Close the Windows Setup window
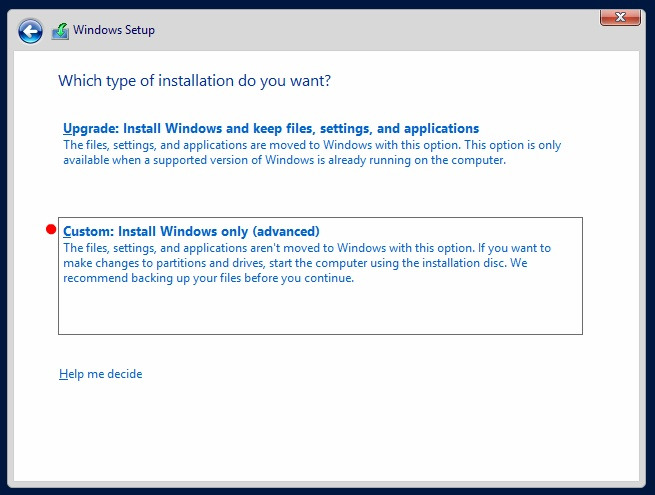Screen dimensions: 655x495 (620, 17)
